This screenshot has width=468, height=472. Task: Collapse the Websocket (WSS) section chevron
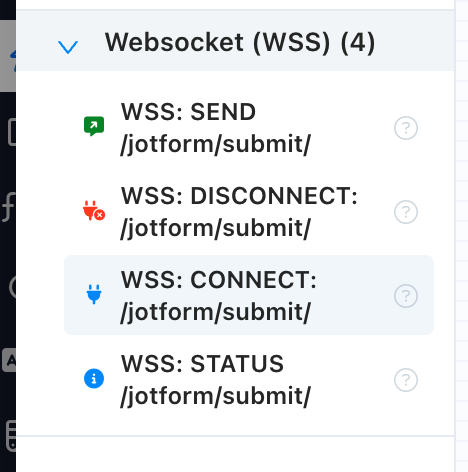tap(68, 47)
